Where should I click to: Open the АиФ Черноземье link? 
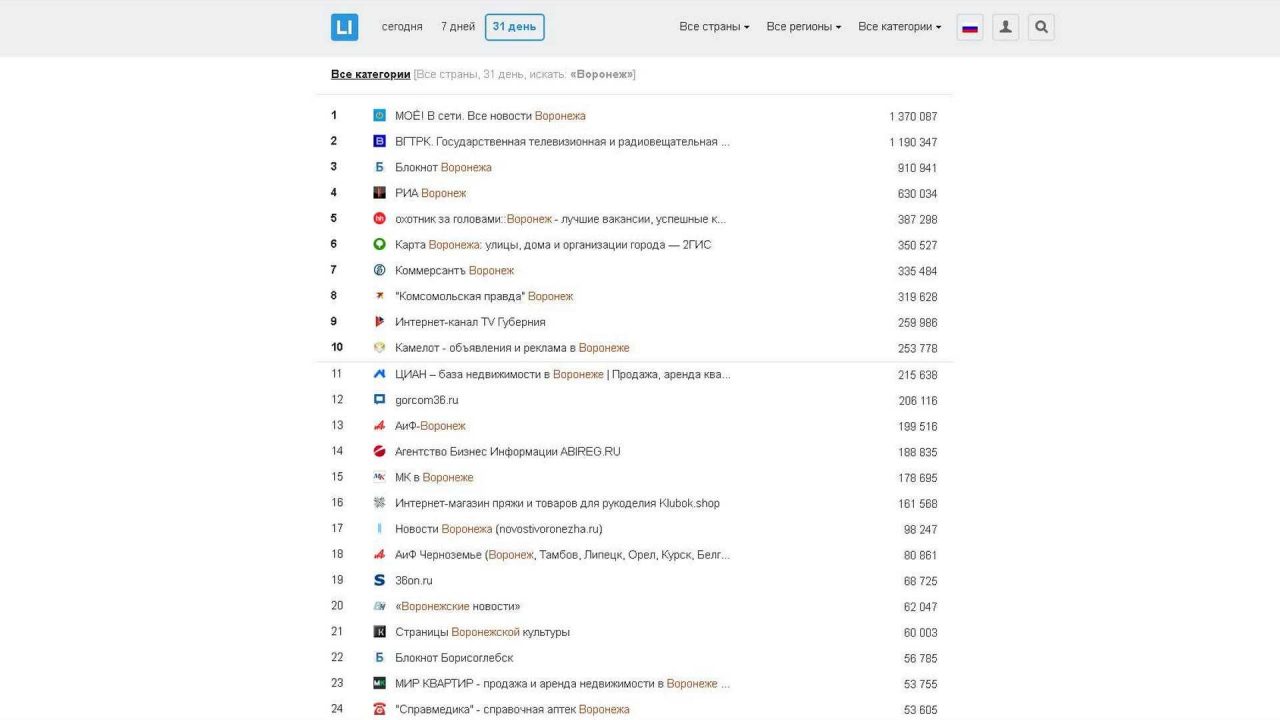[562, 555]
